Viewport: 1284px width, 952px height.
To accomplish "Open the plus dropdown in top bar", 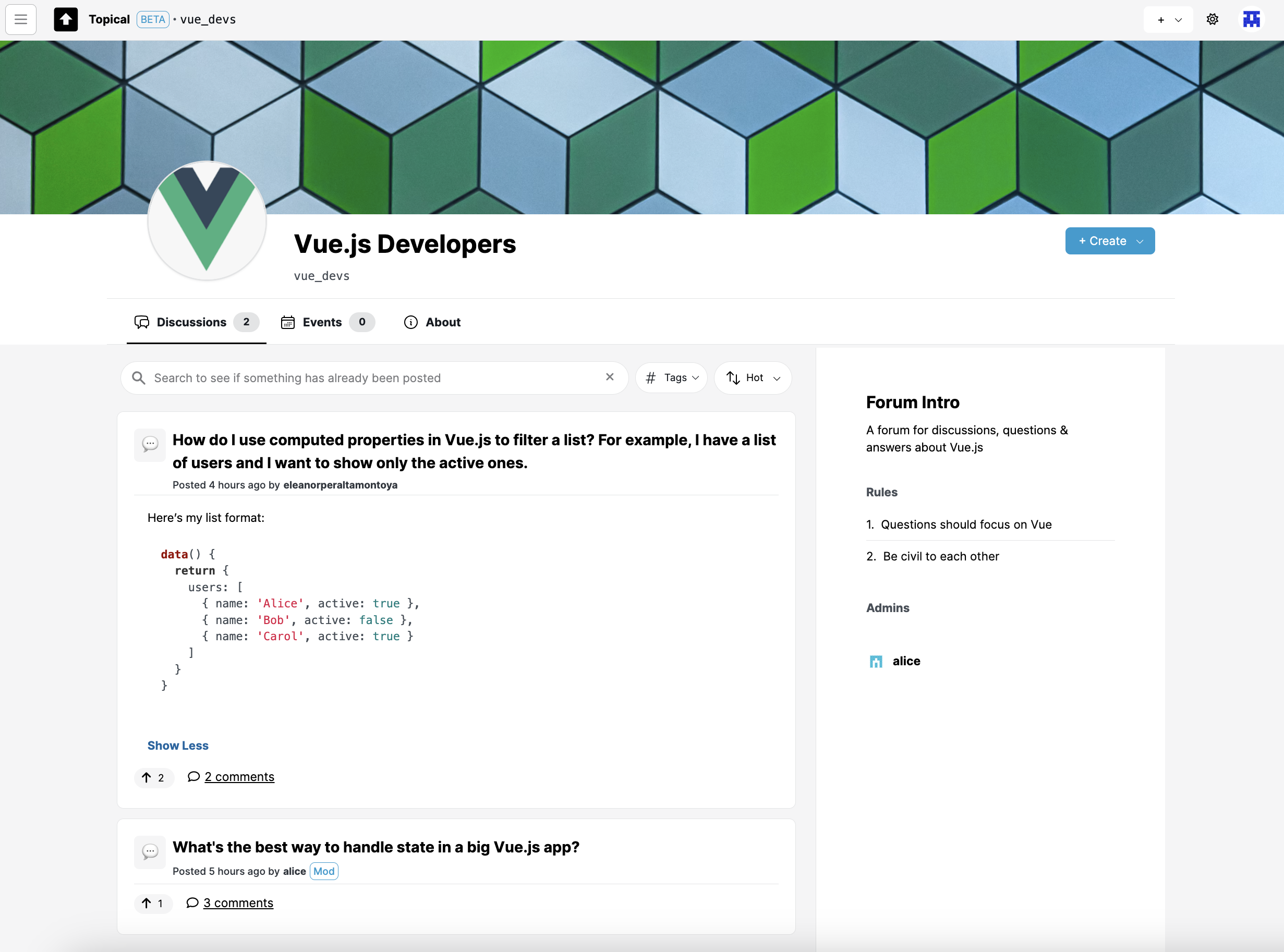I will (1168, 20).
